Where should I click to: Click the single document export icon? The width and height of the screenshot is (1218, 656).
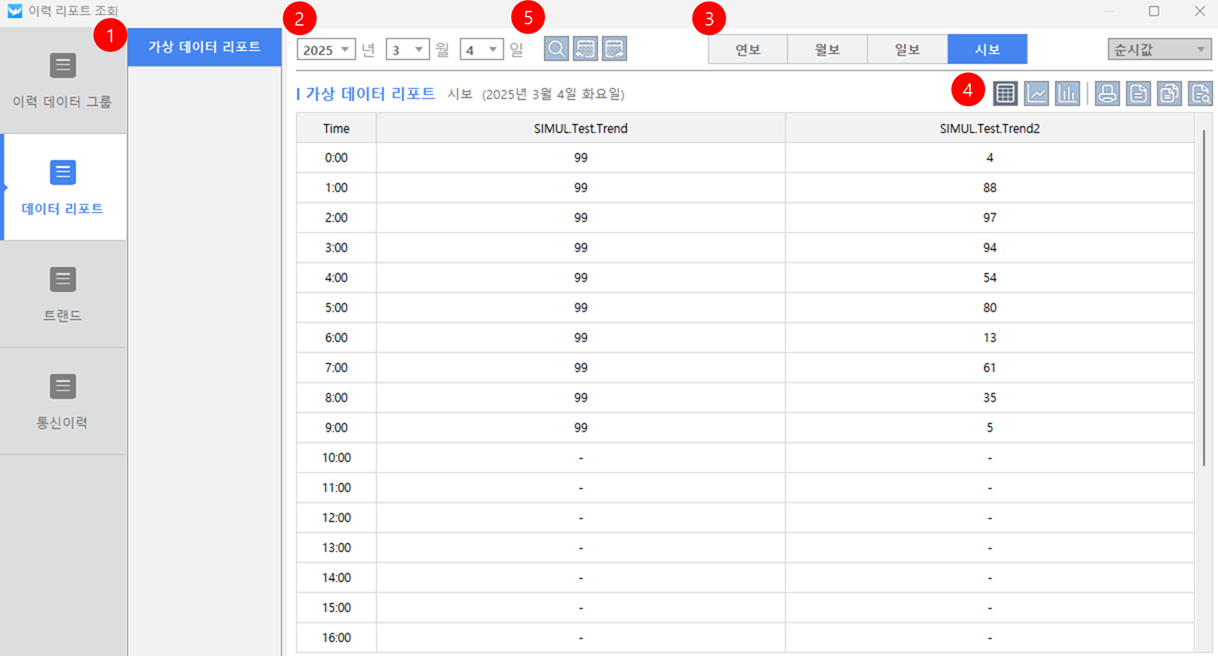[x=1138, y=94]
